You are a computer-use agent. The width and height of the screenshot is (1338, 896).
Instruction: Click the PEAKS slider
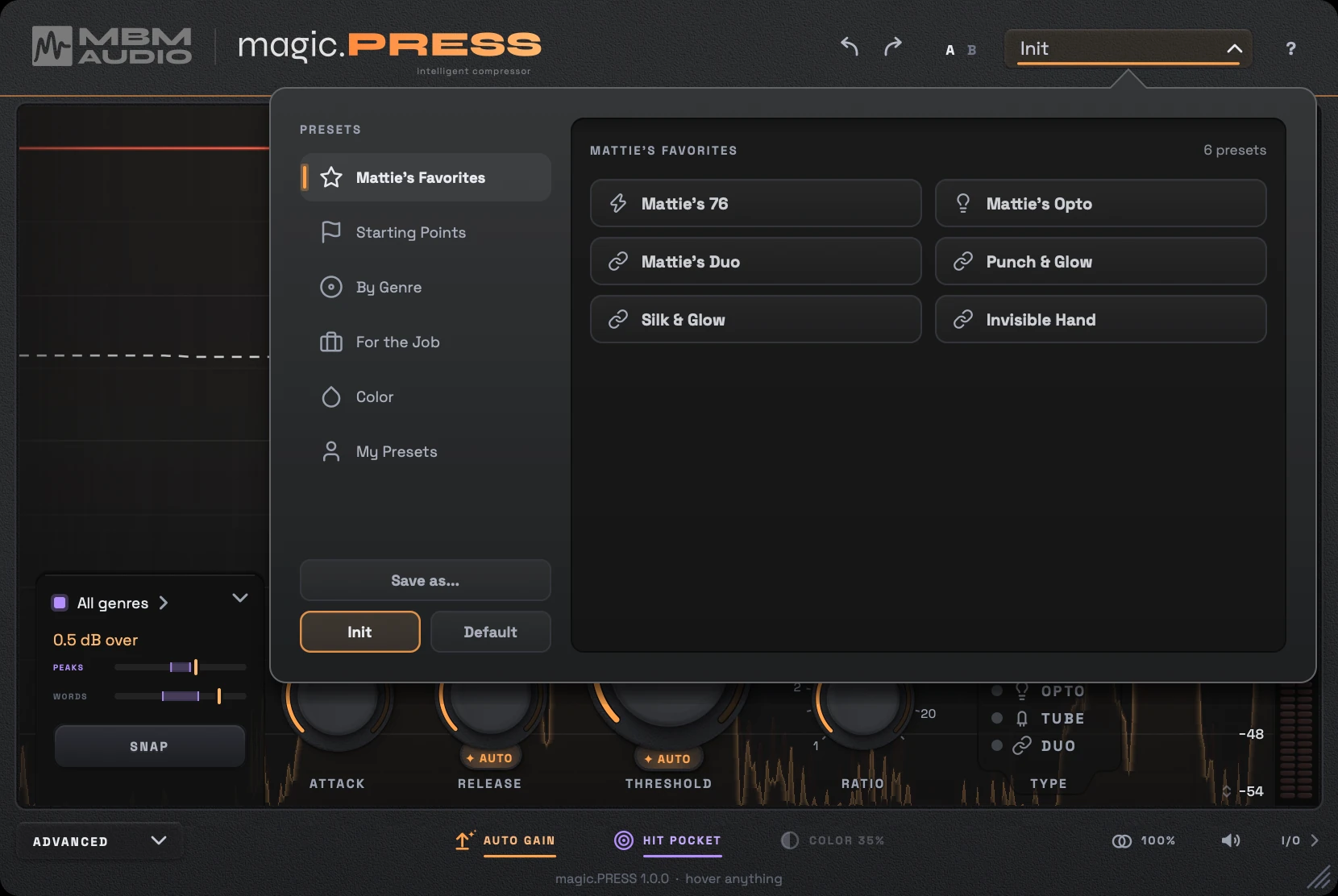coord(181,667)
